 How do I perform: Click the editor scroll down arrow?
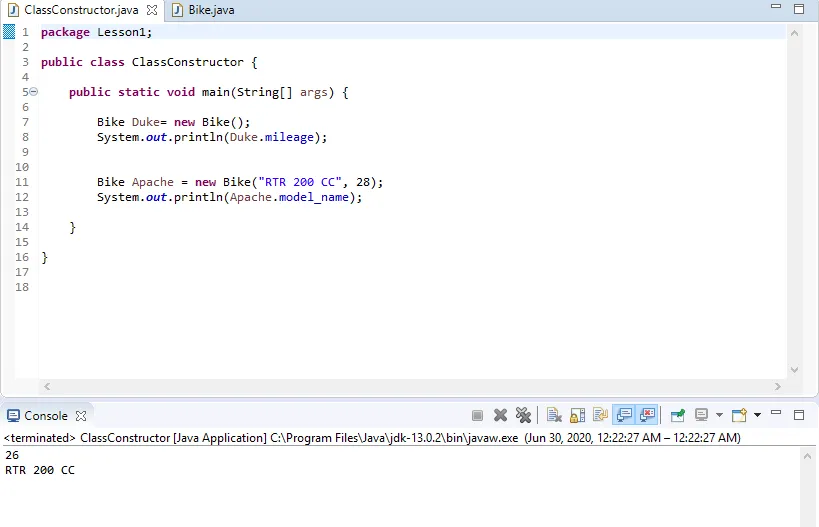794,370
